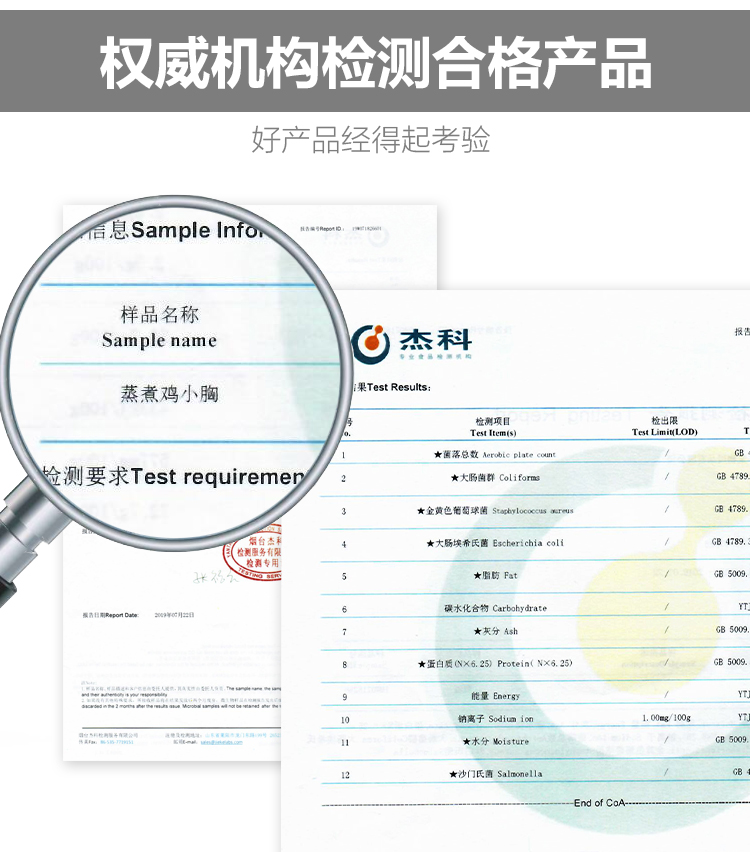Click the '能量 Energy' test item
Viewport: 750px width, 852px height.
point(495,696)
